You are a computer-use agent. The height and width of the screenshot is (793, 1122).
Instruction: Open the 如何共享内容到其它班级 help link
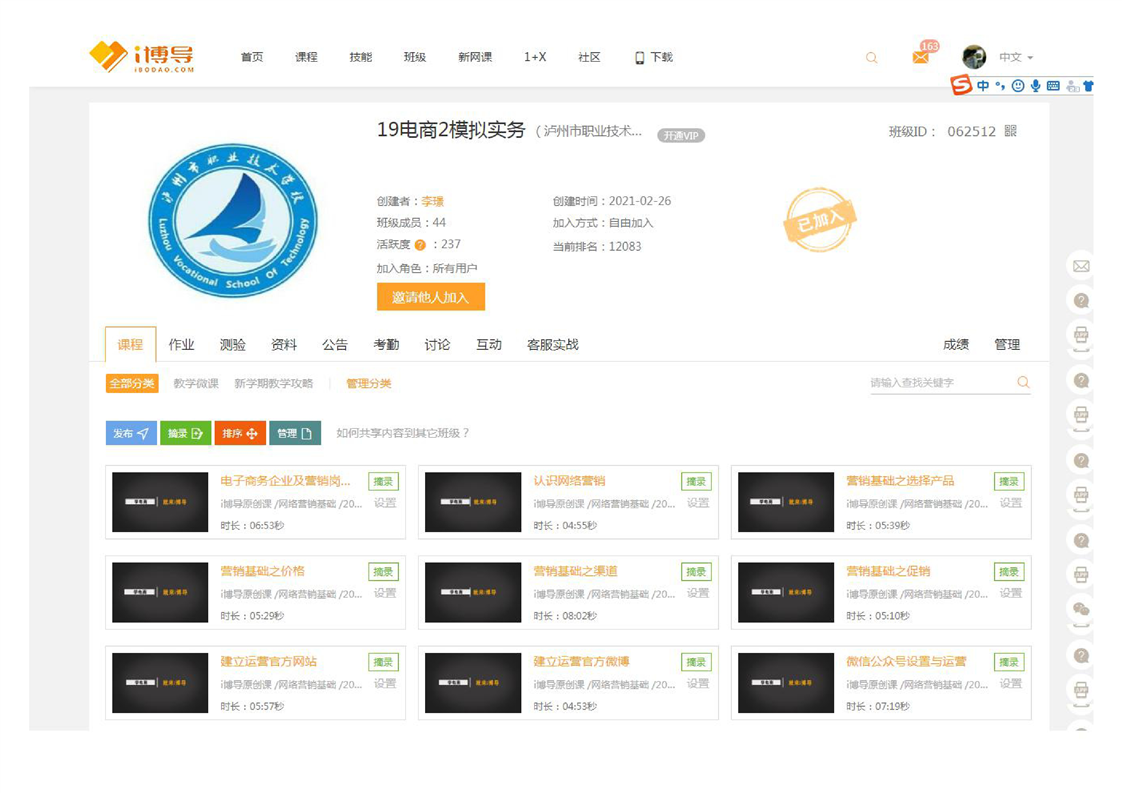(x=403, y=433)
